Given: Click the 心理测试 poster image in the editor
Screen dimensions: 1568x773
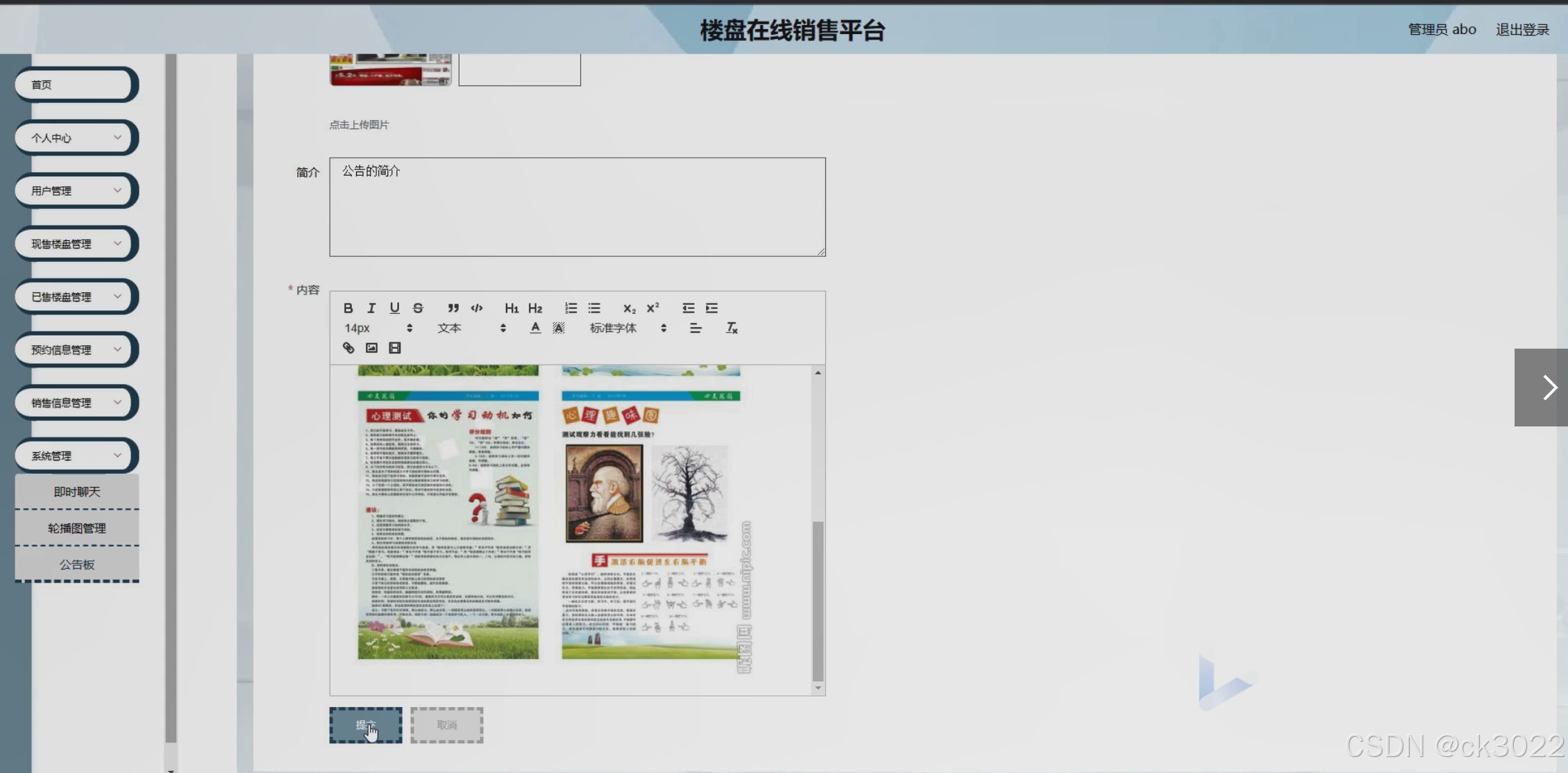Looking at the screenshot, I should (x=448, y=525).
